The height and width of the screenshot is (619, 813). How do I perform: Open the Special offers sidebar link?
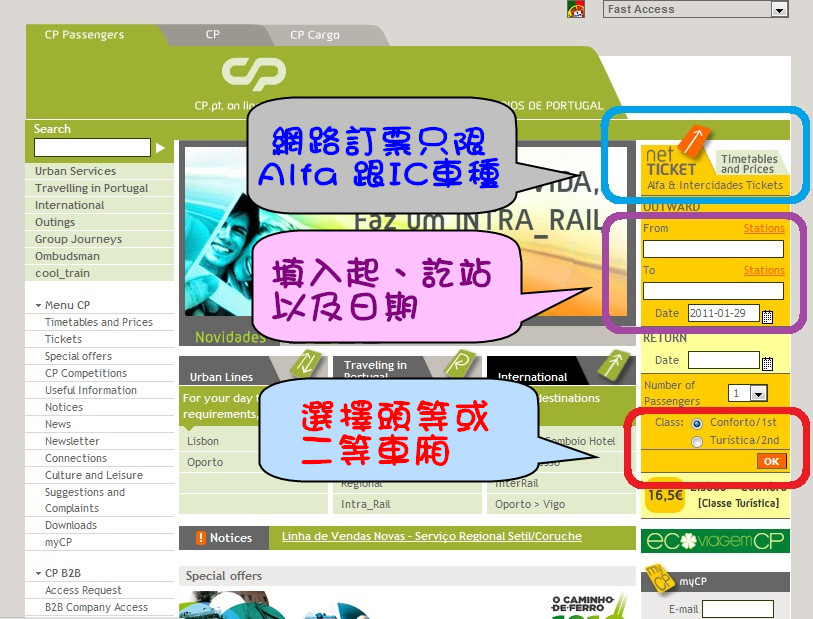pyautogui.click(x=78, y=357)
